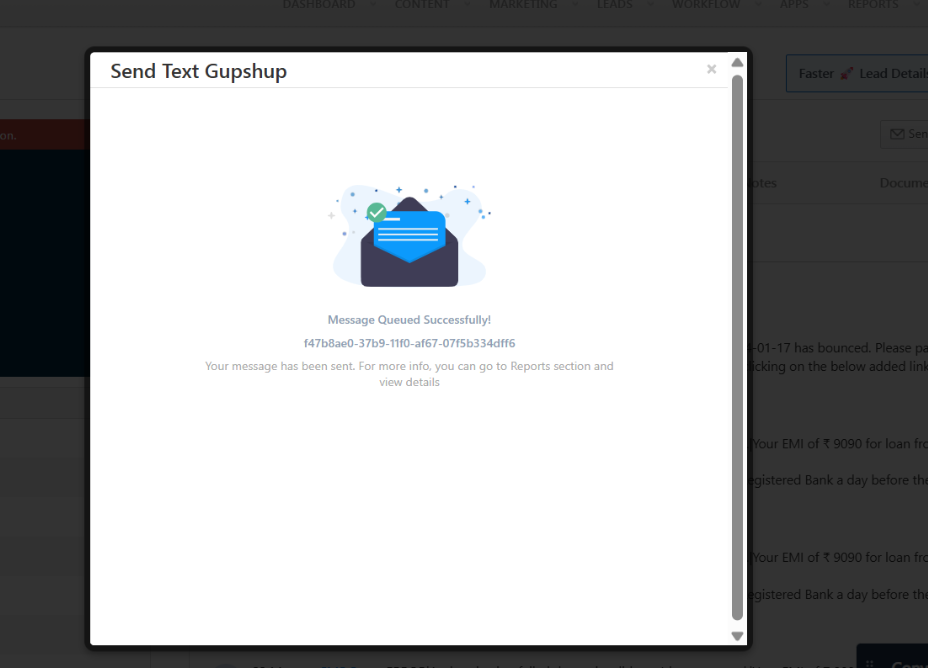Open the CONTENT menu in background page

pyautogui.click(x=422, y=5)
